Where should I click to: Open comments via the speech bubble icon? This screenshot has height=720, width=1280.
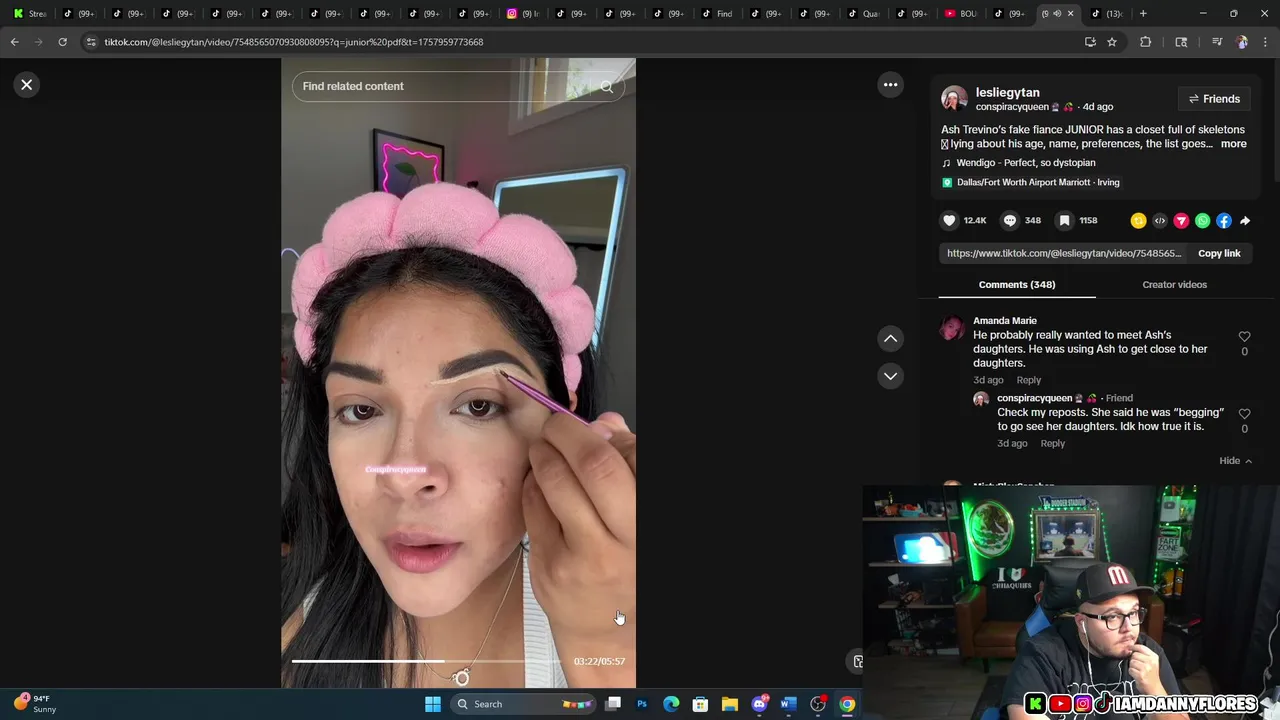(x=1010, y=221)
